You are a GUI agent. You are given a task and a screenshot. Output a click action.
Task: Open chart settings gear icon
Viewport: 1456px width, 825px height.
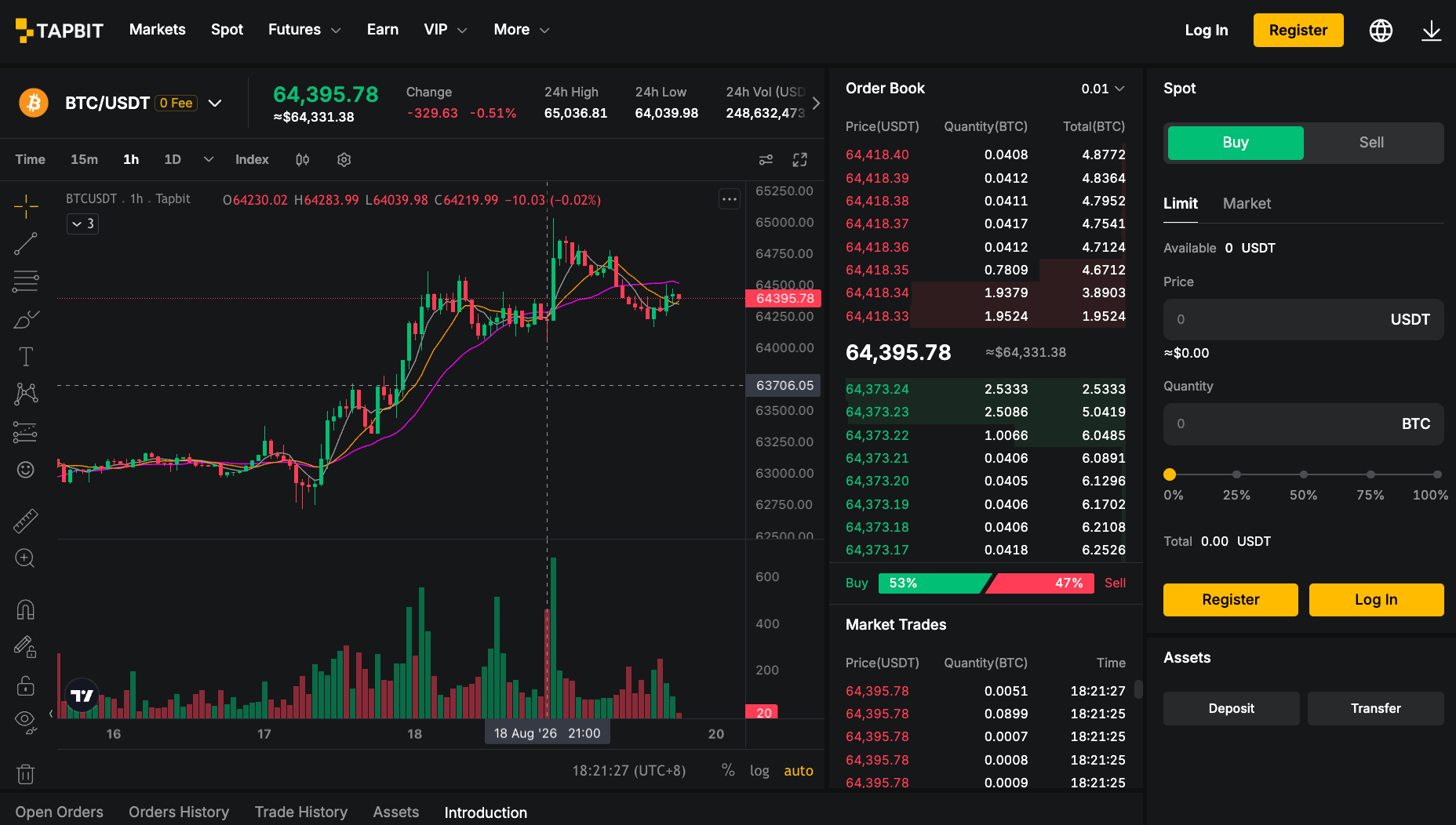344,160
